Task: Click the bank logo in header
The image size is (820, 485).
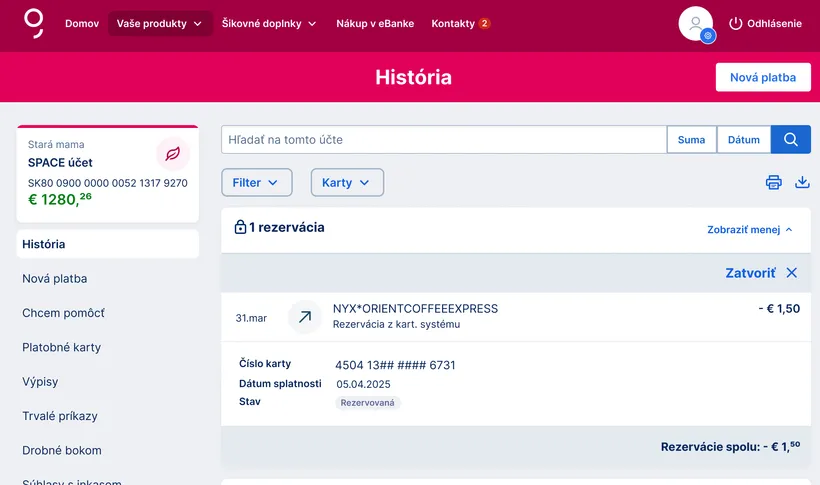Action: click(34, 22)
